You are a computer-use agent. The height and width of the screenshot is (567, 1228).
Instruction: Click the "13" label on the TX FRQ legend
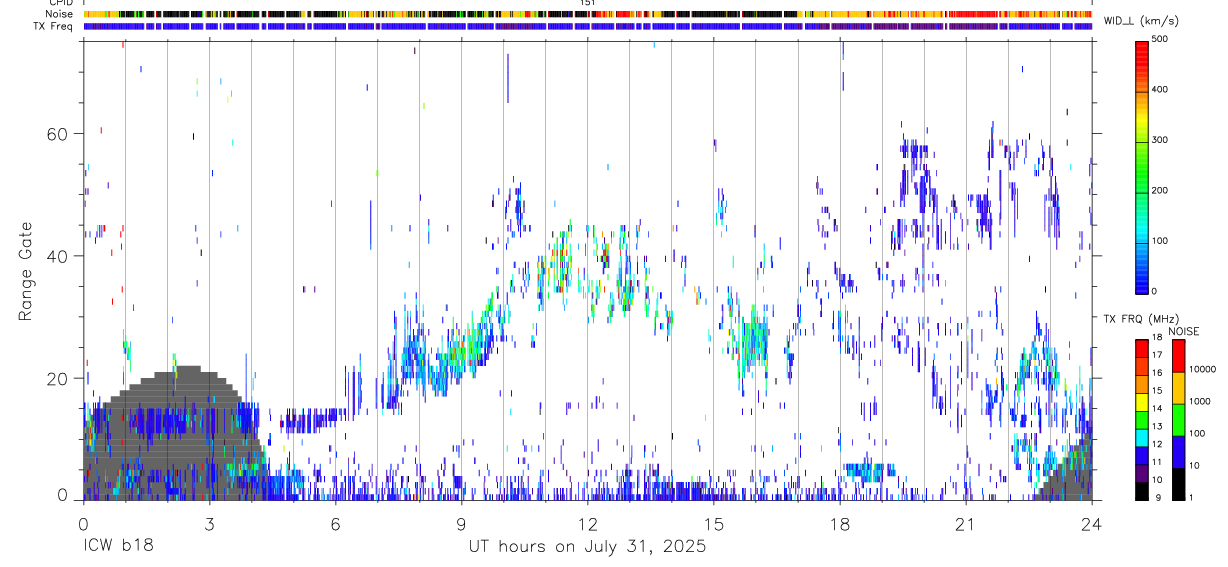1158,426
